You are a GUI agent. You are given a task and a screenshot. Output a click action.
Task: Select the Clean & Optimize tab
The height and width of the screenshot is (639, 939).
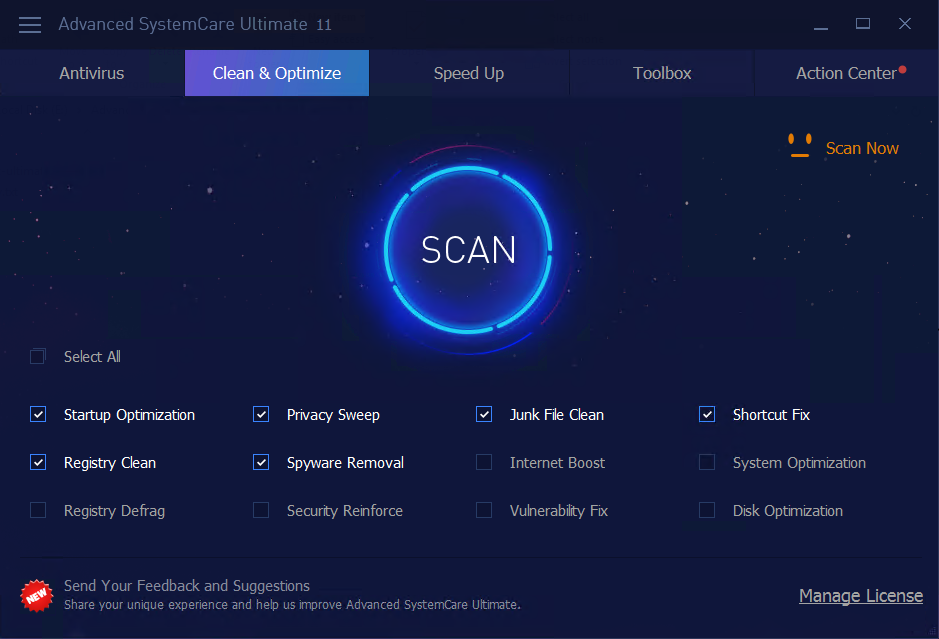(x=277, y=73)
